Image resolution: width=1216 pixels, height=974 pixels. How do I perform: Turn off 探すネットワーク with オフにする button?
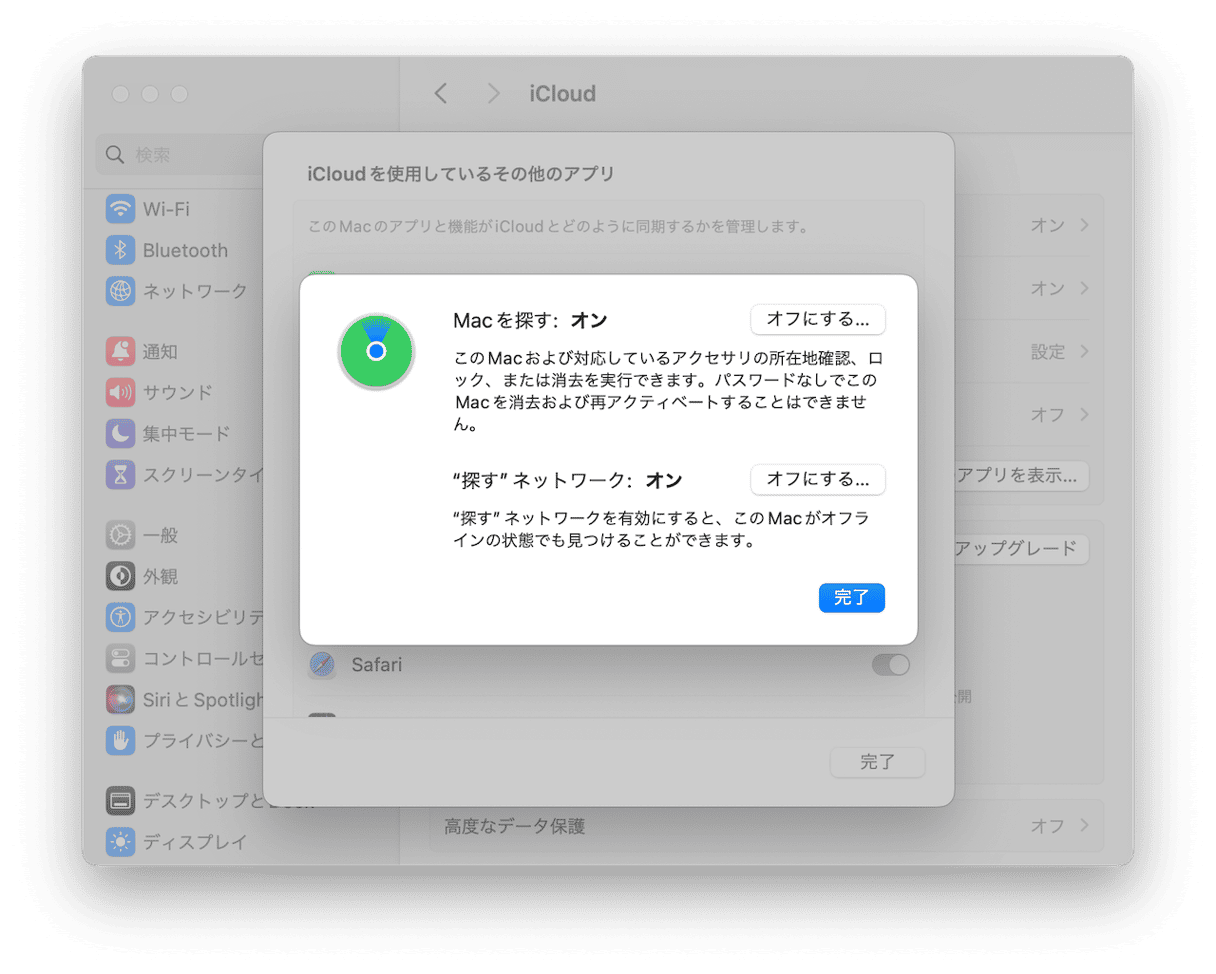click(817, 480)
